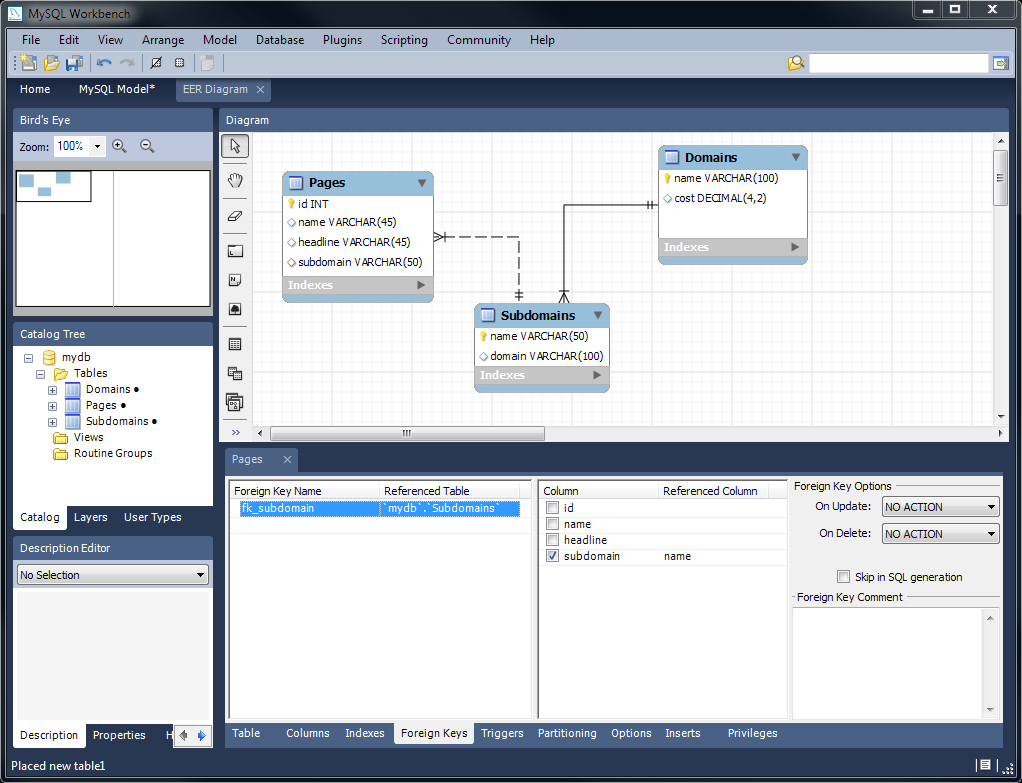The image size is (1022, 783).
Task: Click the Domains table header icon
Action: (x=672, y=157)
